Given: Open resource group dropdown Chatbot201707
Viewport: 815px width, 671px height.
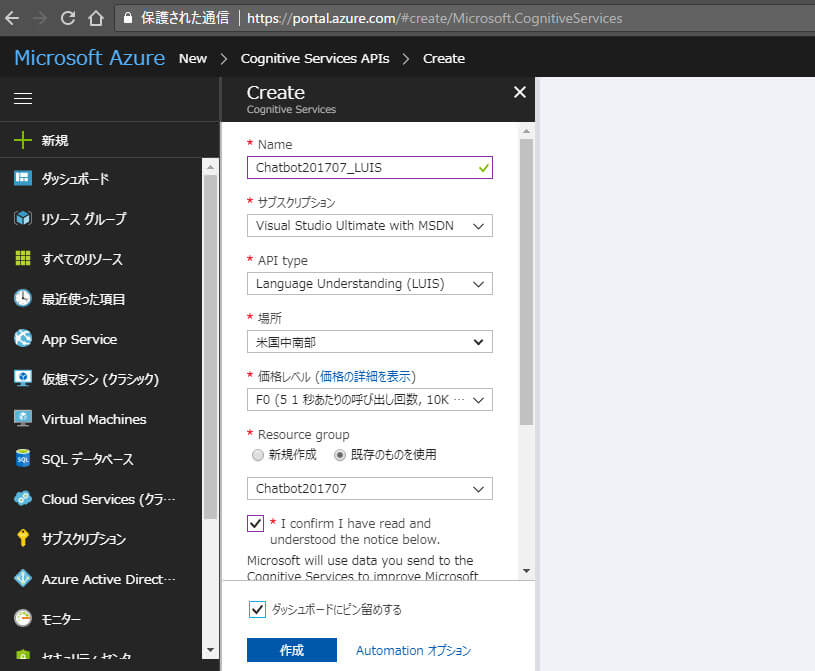Looking at the screenshot, I should (370, 489).
